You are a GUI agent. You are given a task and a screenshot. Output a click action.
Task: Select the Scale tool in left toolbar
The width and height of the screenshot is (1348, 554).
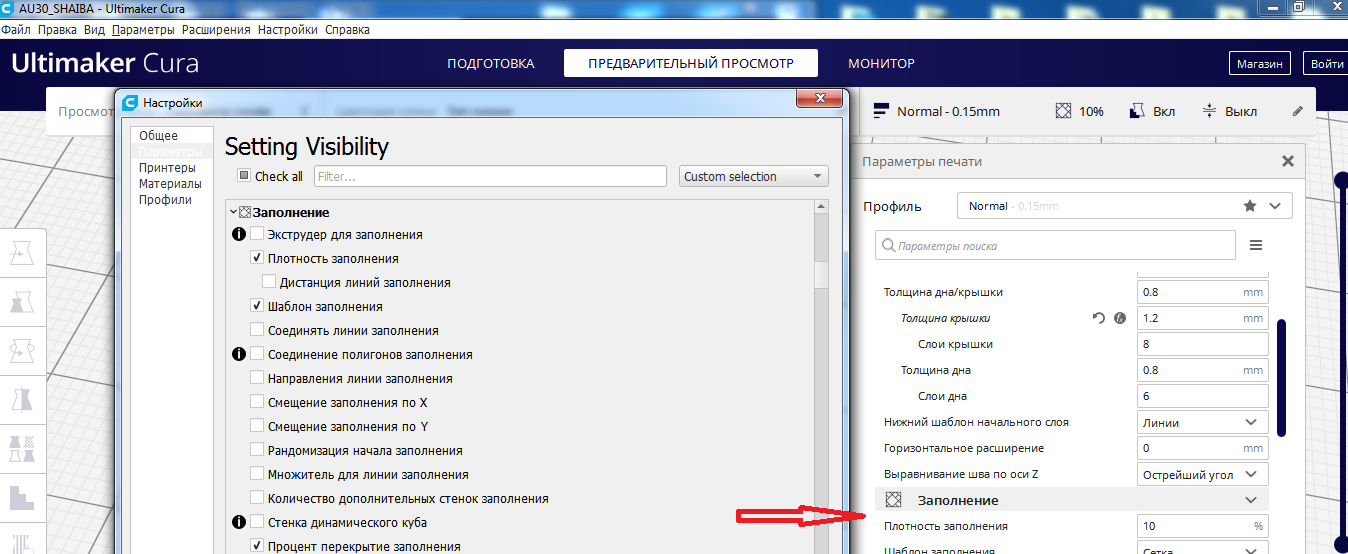pos(22,304)
